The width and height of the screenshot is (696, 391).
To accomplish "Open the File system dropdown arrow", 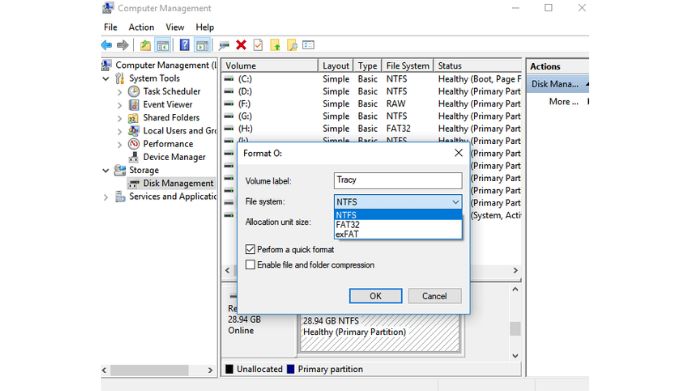I will [x=455, y=202].
